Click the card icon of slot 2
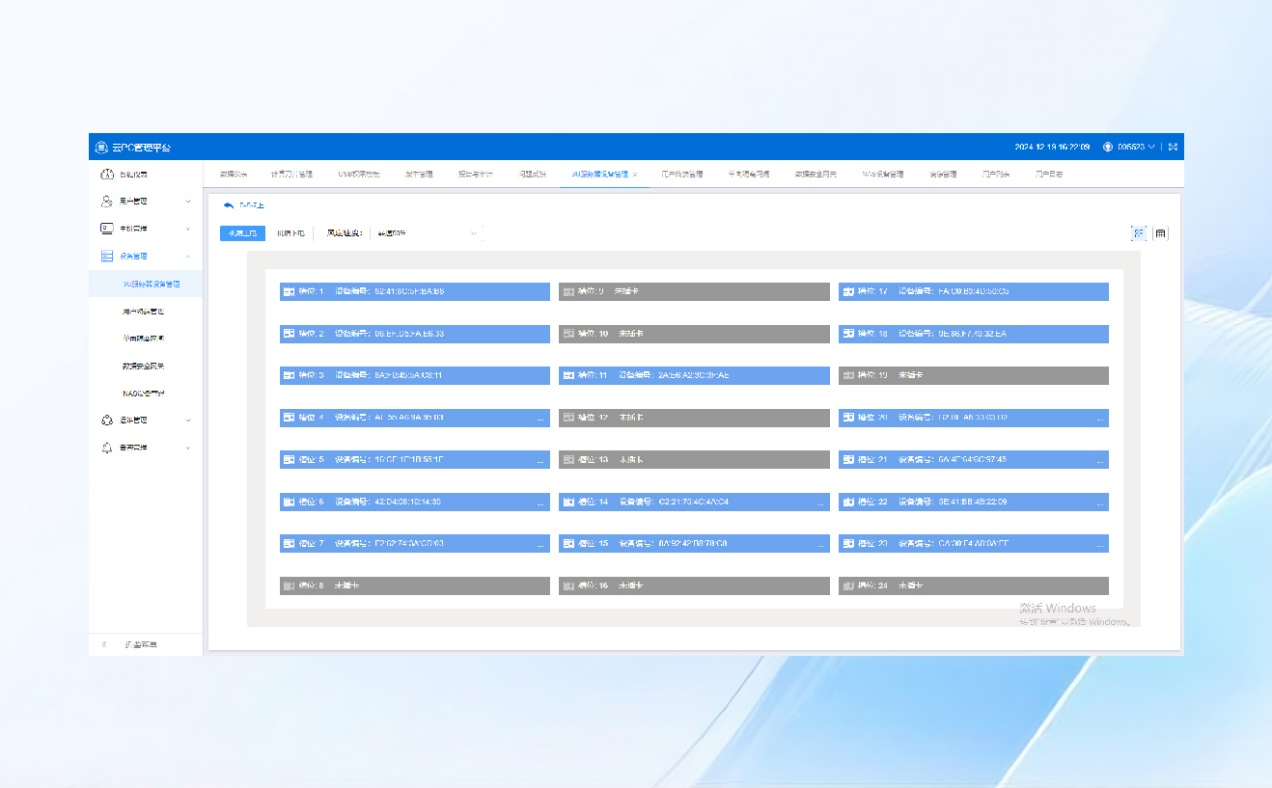 289,334
